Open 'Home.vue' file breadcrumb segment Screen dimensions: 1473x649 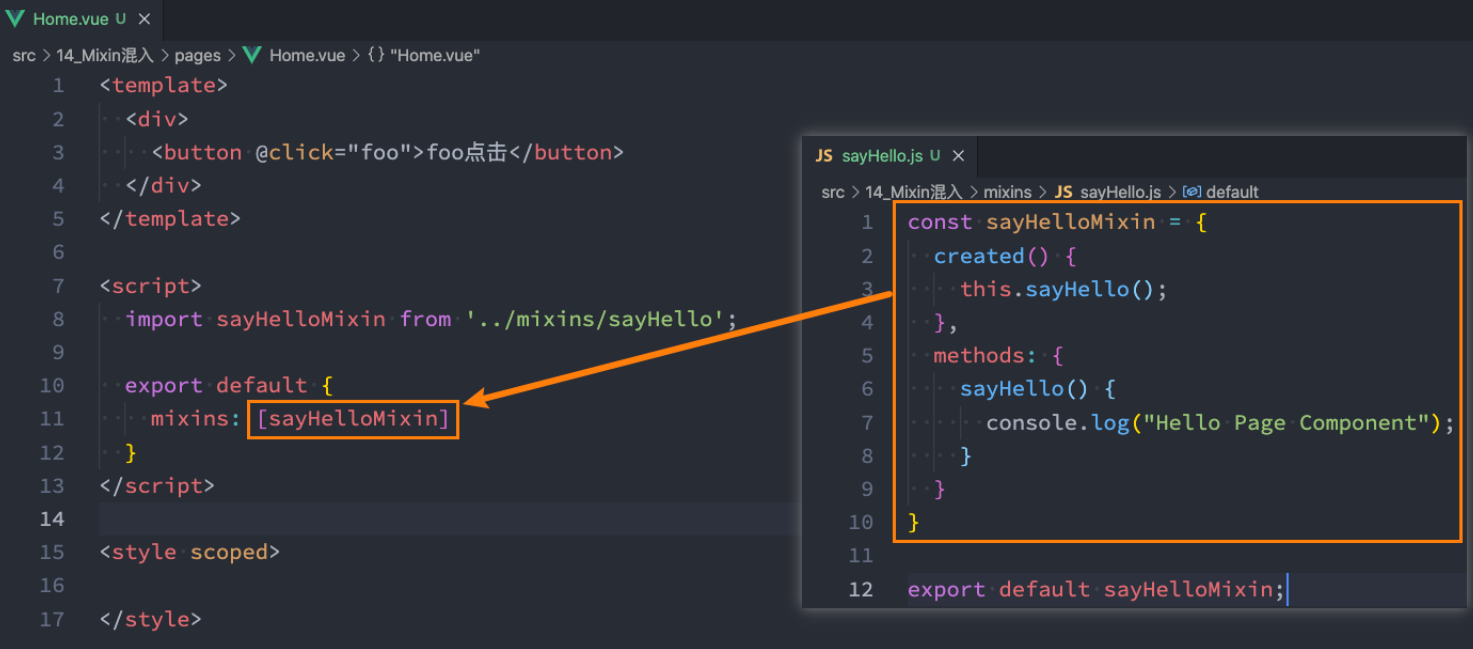tap(307, 56)
